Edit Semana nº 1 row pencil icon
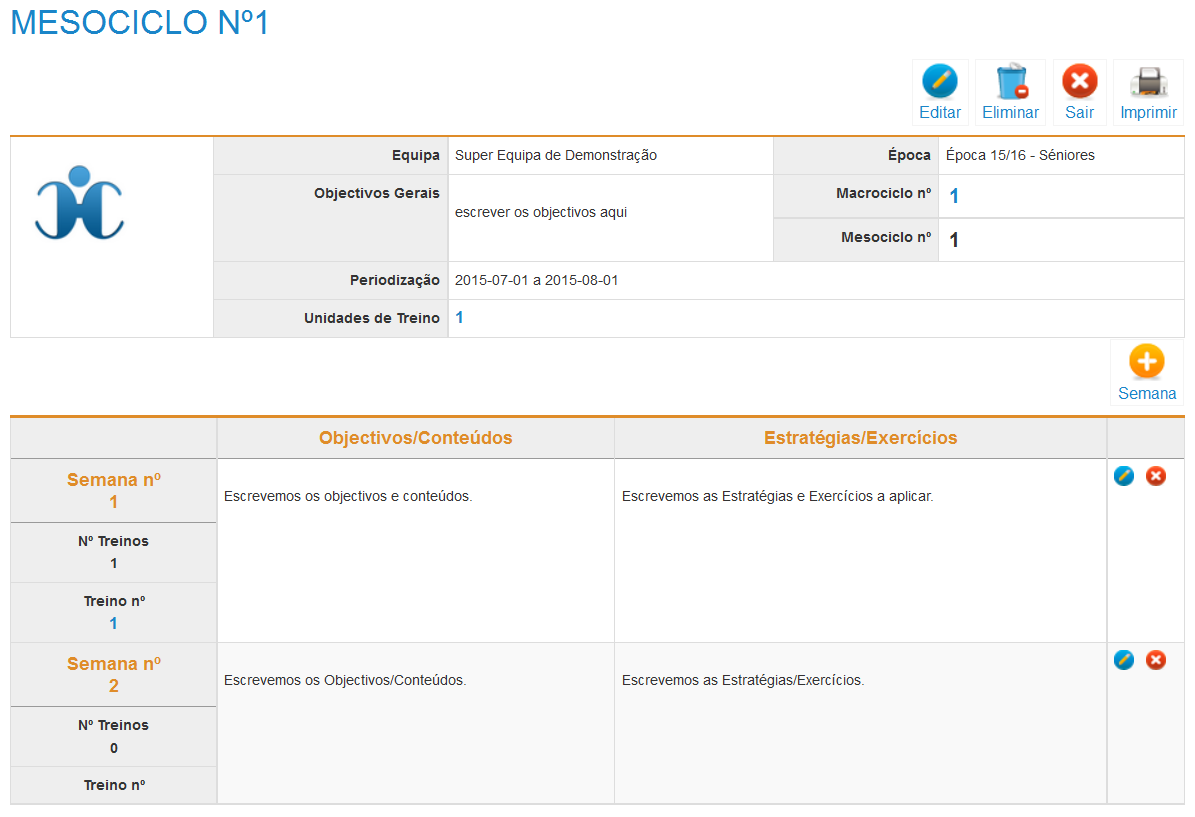Image resolution: width=1195 pixels, height=817 pixels. pyautogui.click(x=1124, y=476)
